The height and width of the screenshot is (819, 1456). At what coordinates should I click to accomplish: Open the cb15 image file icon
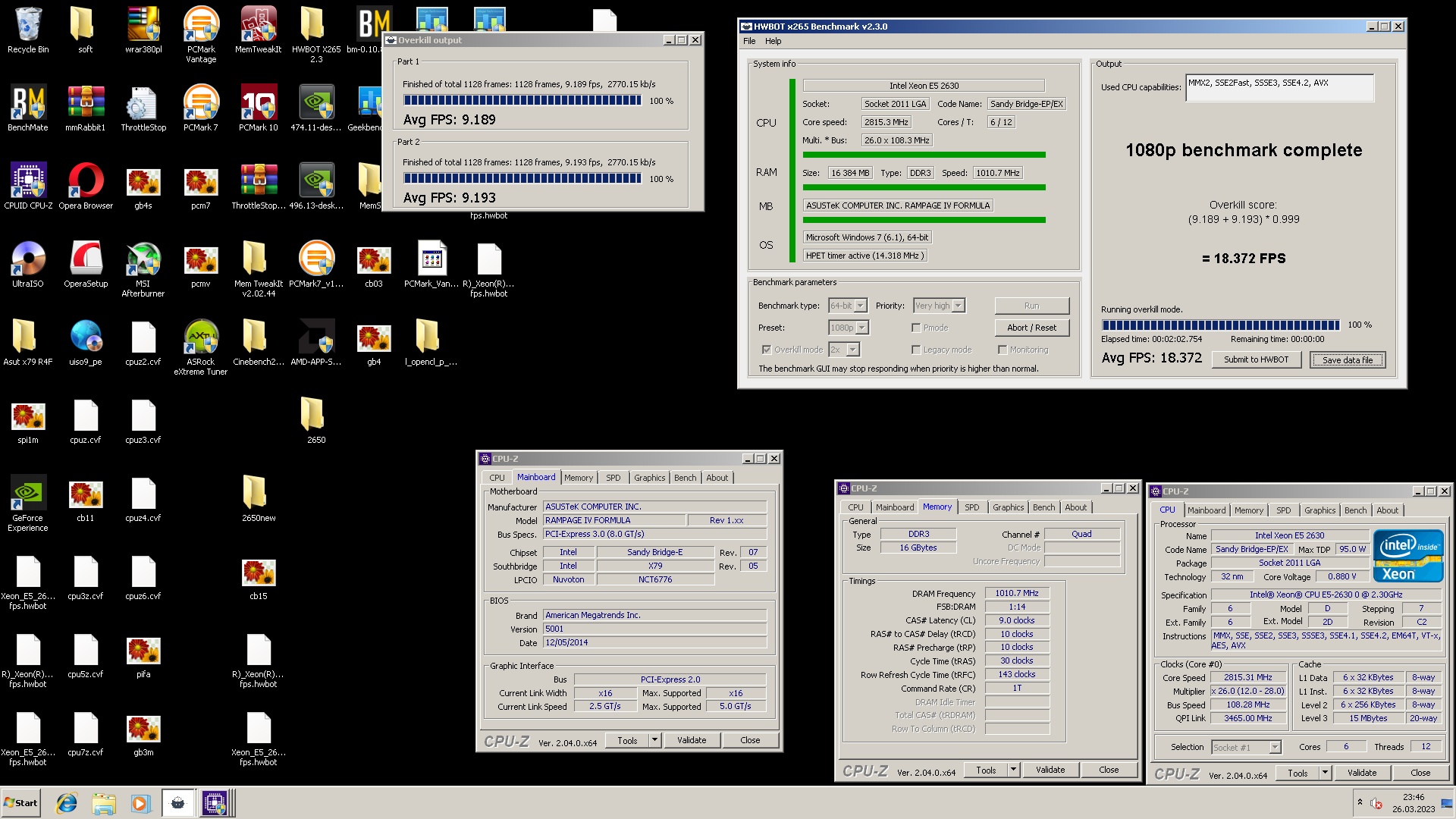tap(259, 577)
